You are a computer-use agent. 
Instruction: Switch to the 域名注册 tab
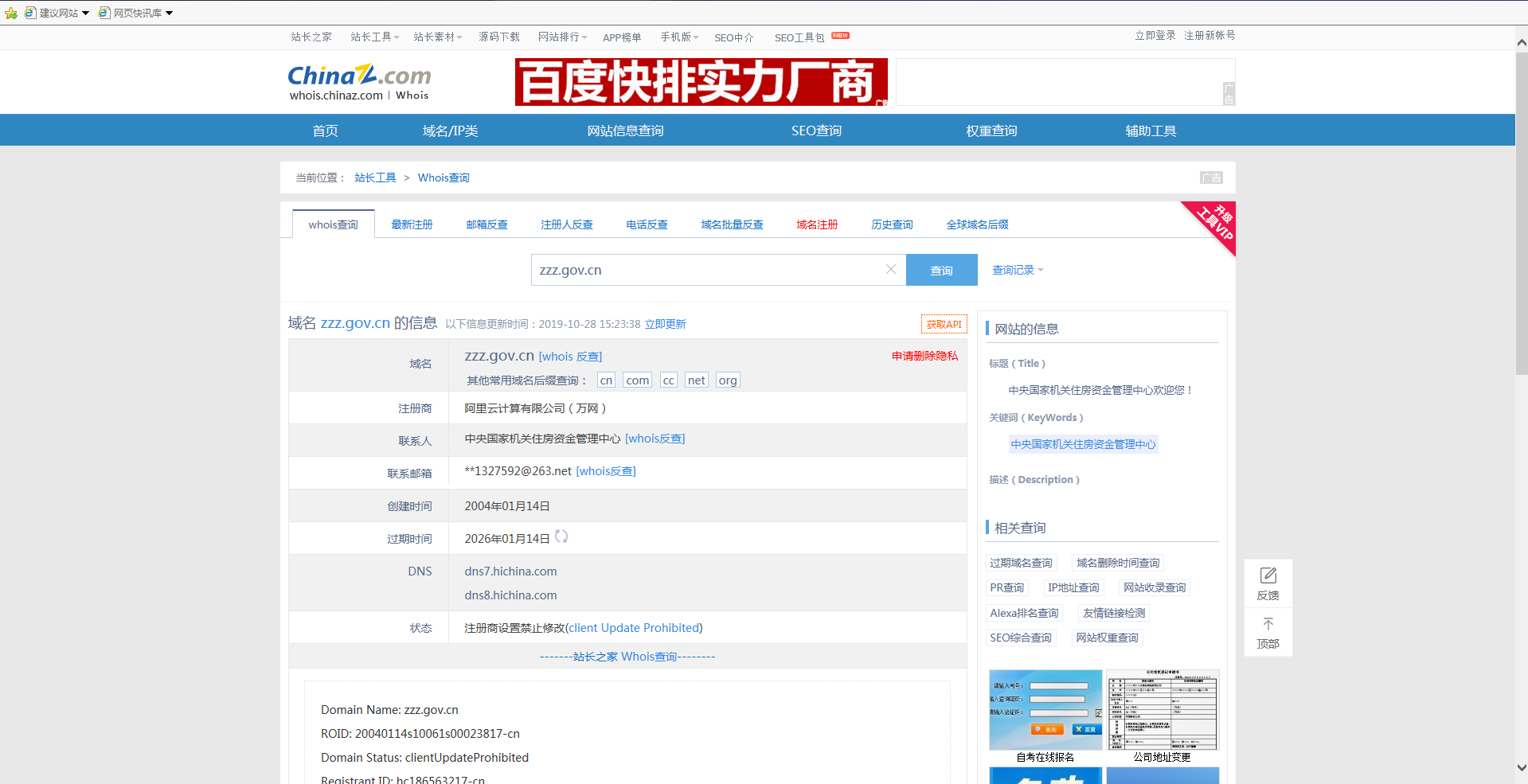(817, 224)
